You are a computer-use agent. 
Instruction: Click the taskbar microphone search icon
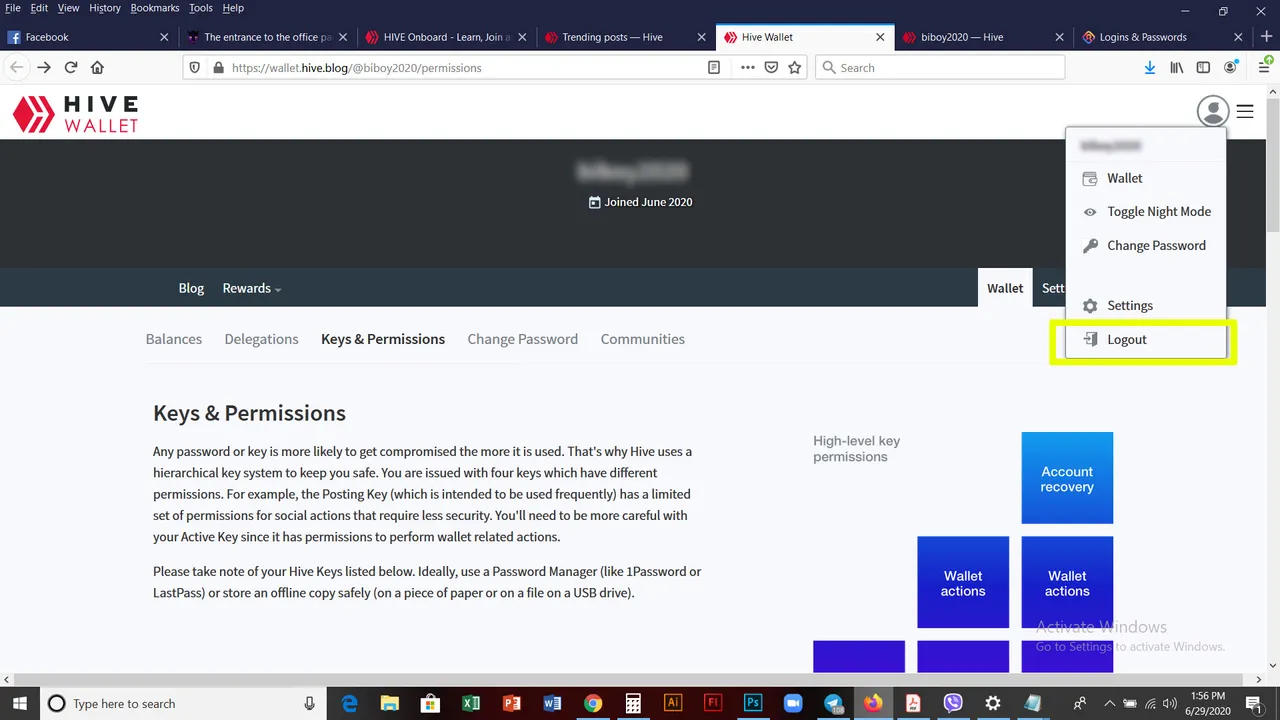pos(310,703)
